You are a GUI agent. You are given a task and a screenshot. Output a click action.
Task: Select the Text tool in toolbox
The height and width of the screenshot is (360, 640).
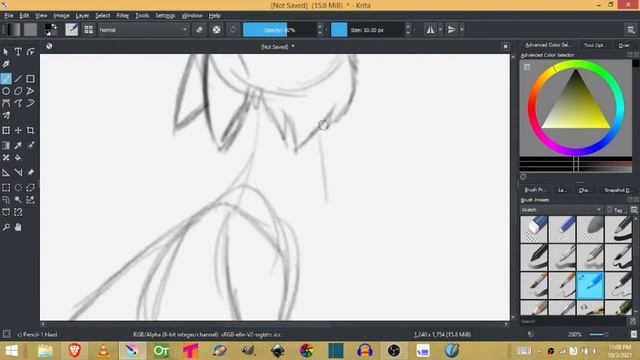[x=18, y=52]
